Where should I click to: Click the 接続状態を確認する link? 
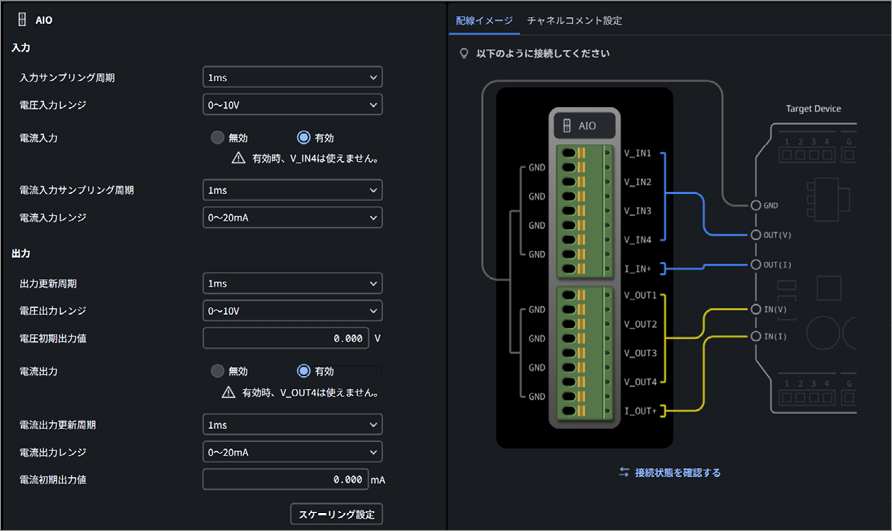(x=678, y=472)
